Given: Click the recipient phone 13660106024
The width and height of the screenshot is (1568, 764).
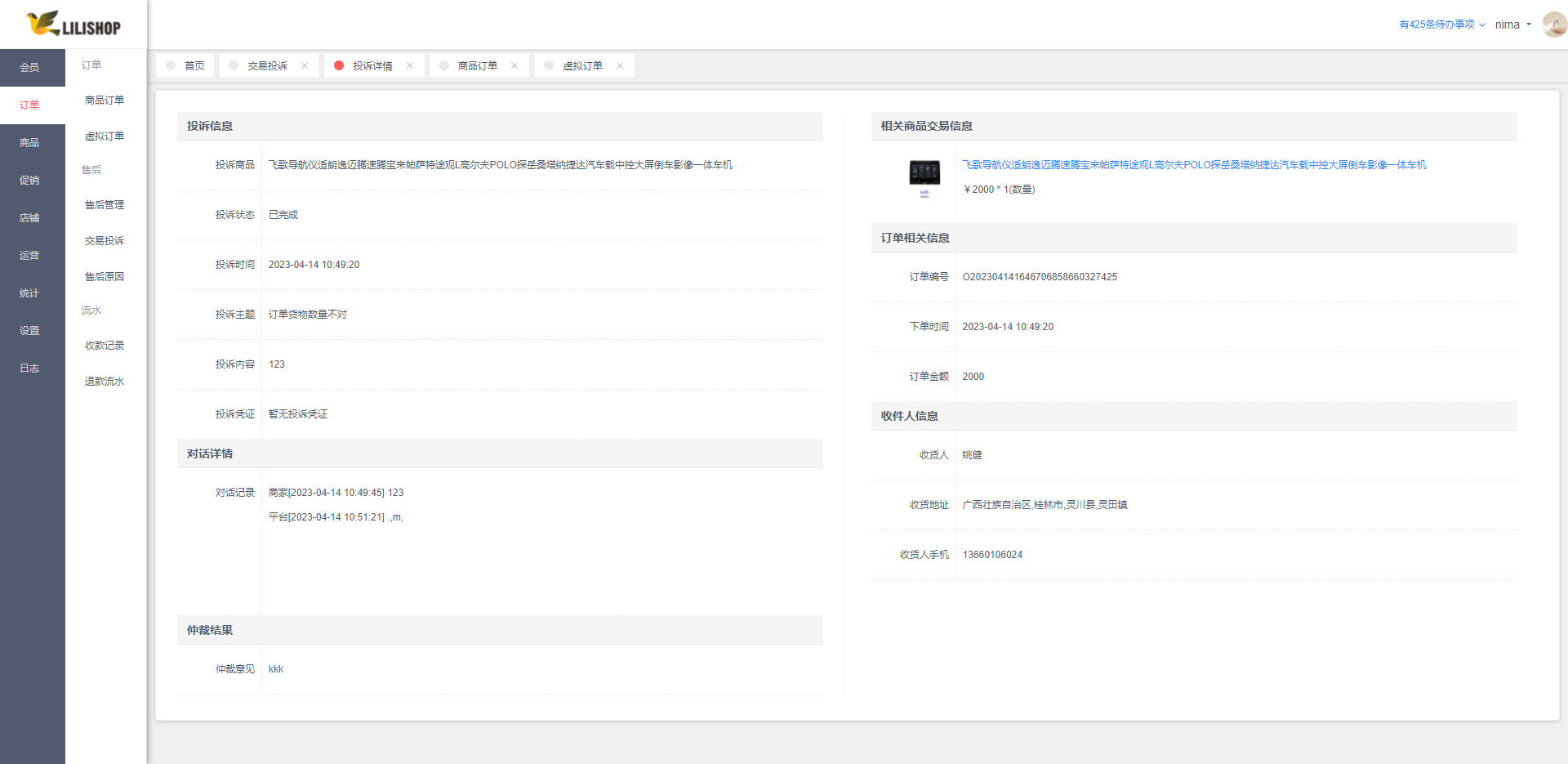Looking at the screenshot, I should (992, 555).
